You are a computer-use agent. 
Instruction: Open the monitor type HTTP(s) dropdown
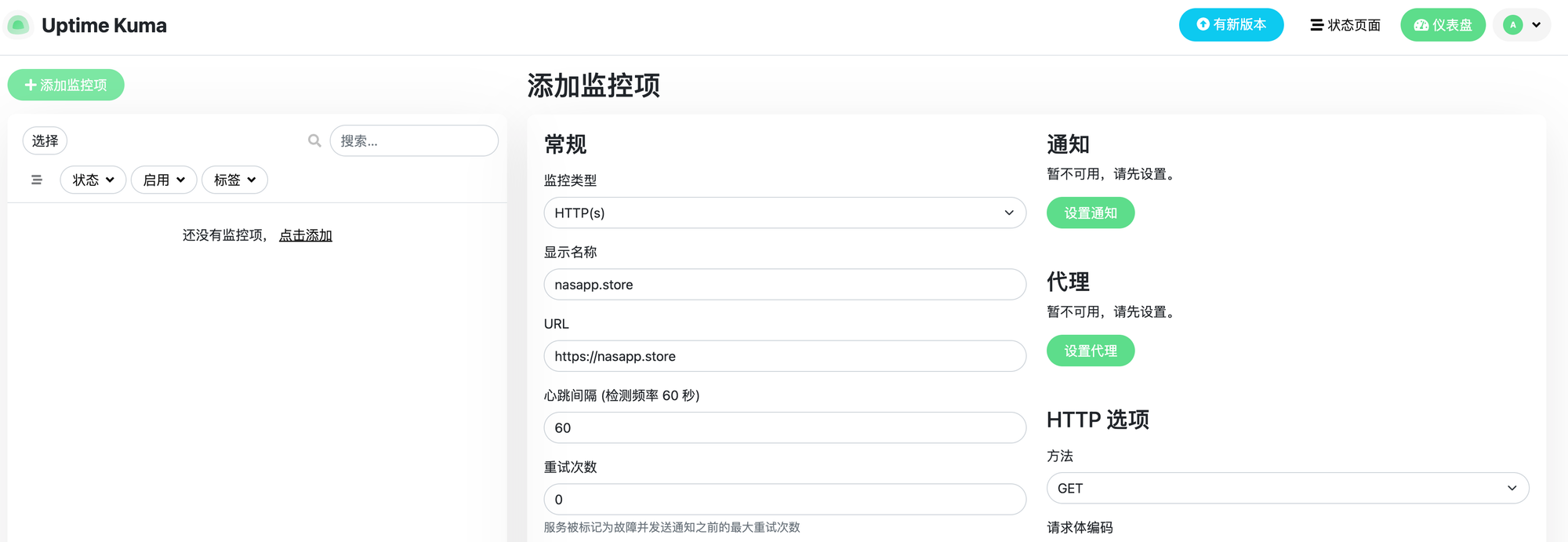pos(784,213)
